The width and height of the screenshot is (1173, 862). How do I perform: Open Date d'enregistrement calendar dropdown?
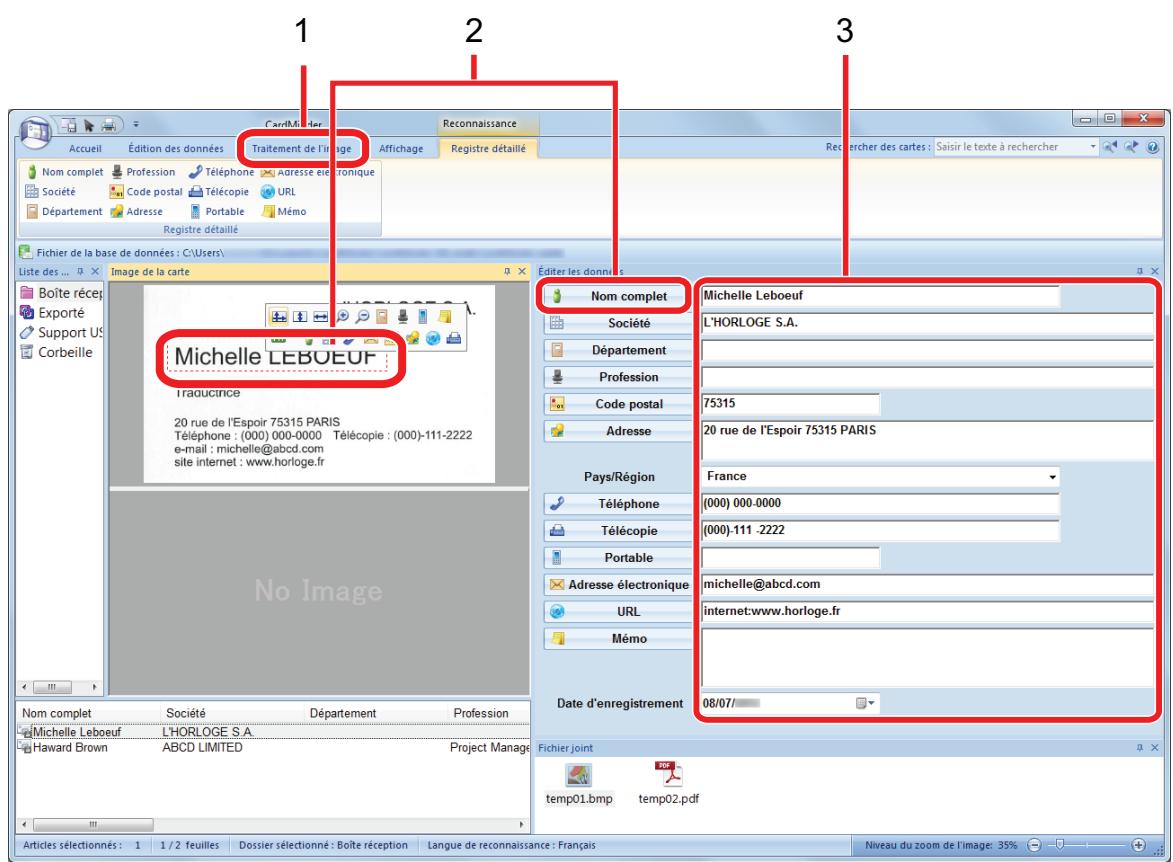866,703
